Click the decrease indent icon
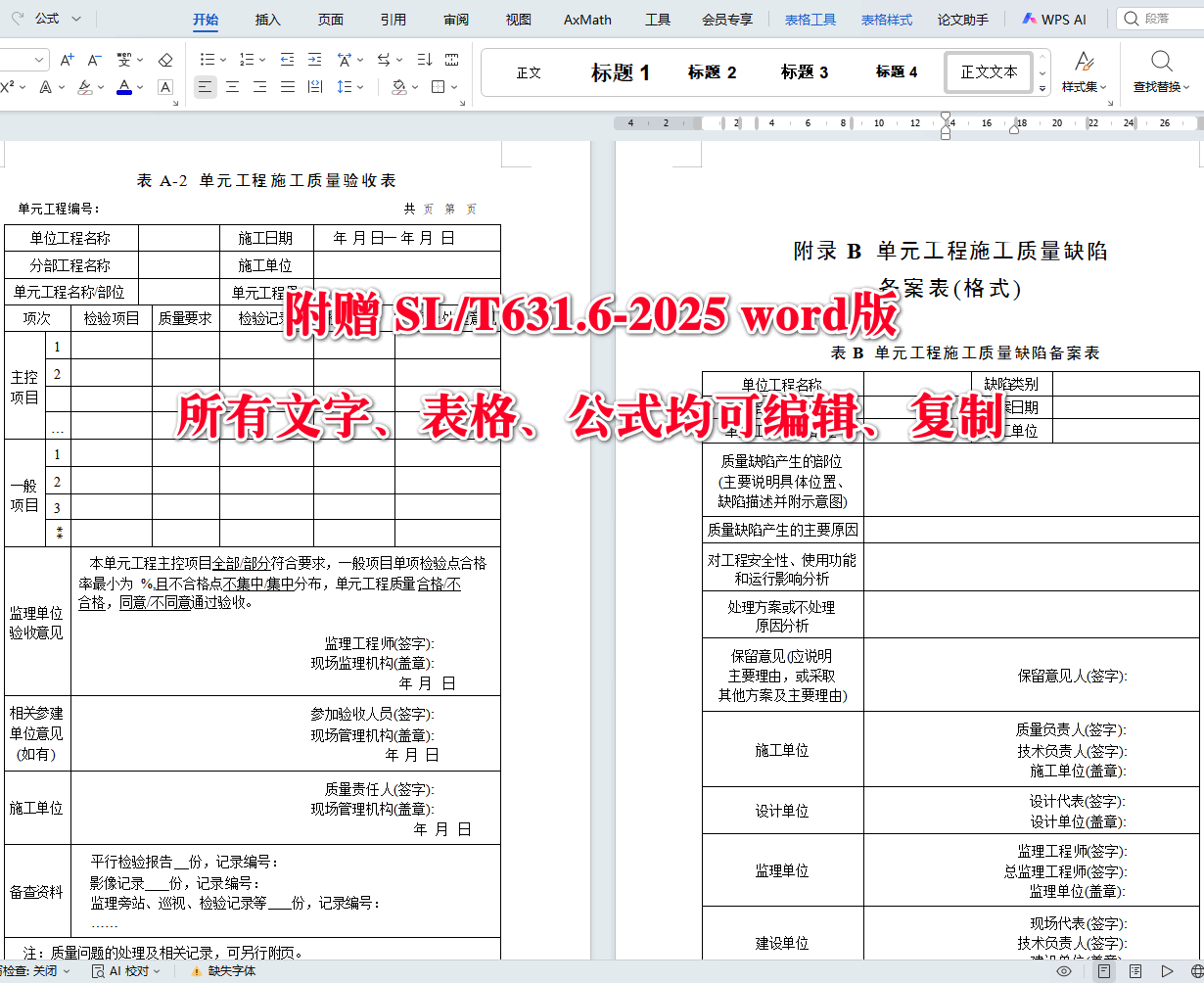 click(287, 60)
